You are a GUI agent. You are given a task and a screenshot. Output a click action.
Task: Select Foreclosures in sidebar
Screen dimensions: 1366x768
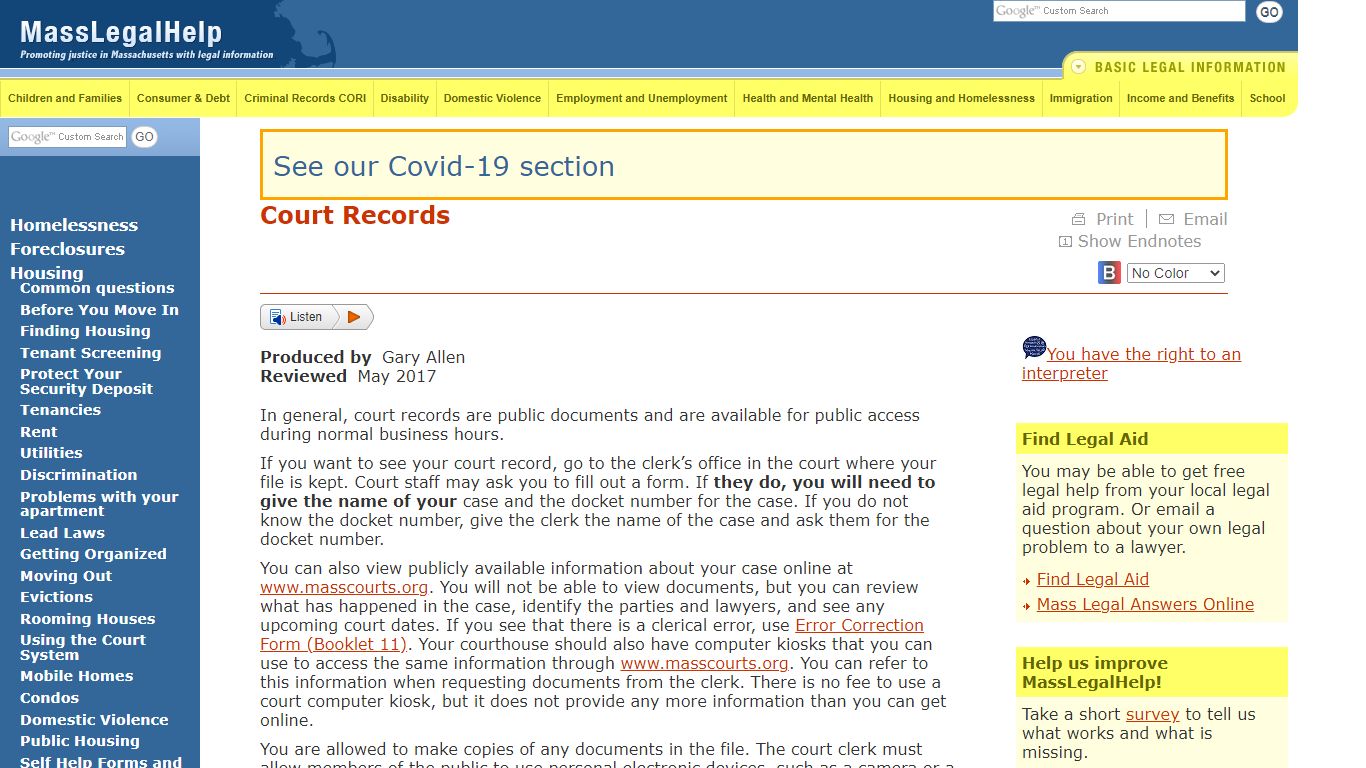[67, 249]
